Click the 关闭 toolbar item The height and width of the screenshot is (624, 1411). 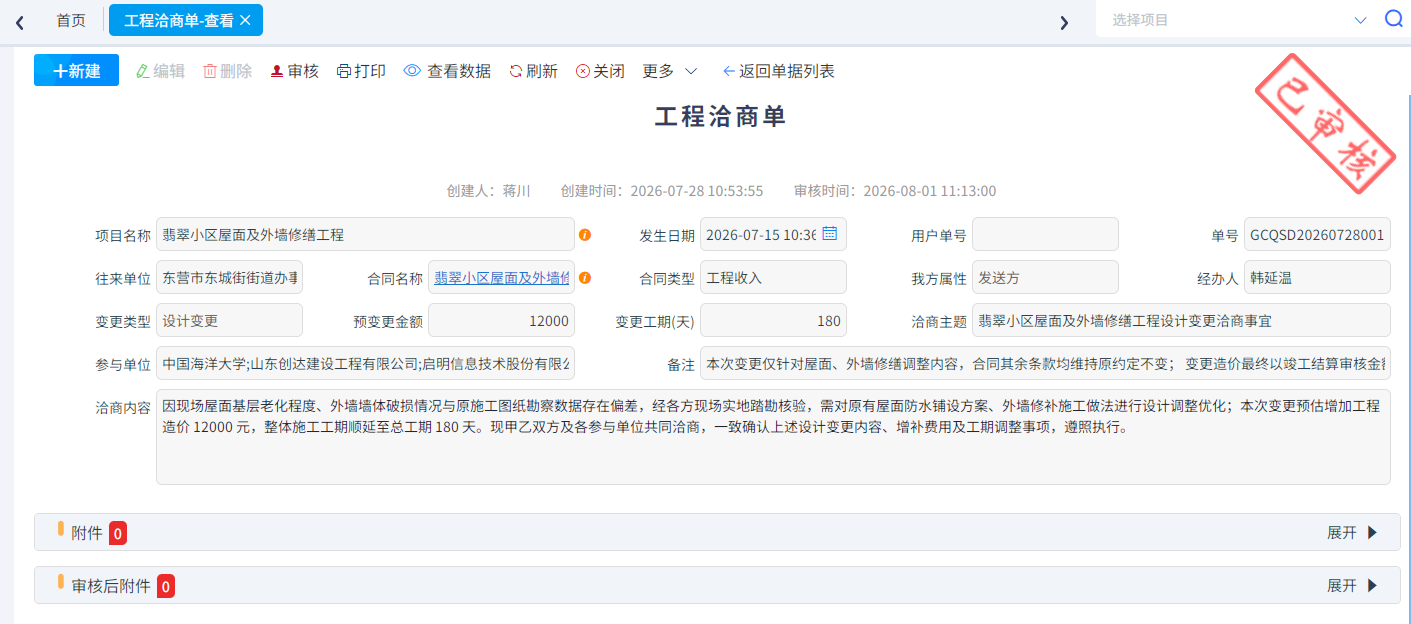point(600,71)
